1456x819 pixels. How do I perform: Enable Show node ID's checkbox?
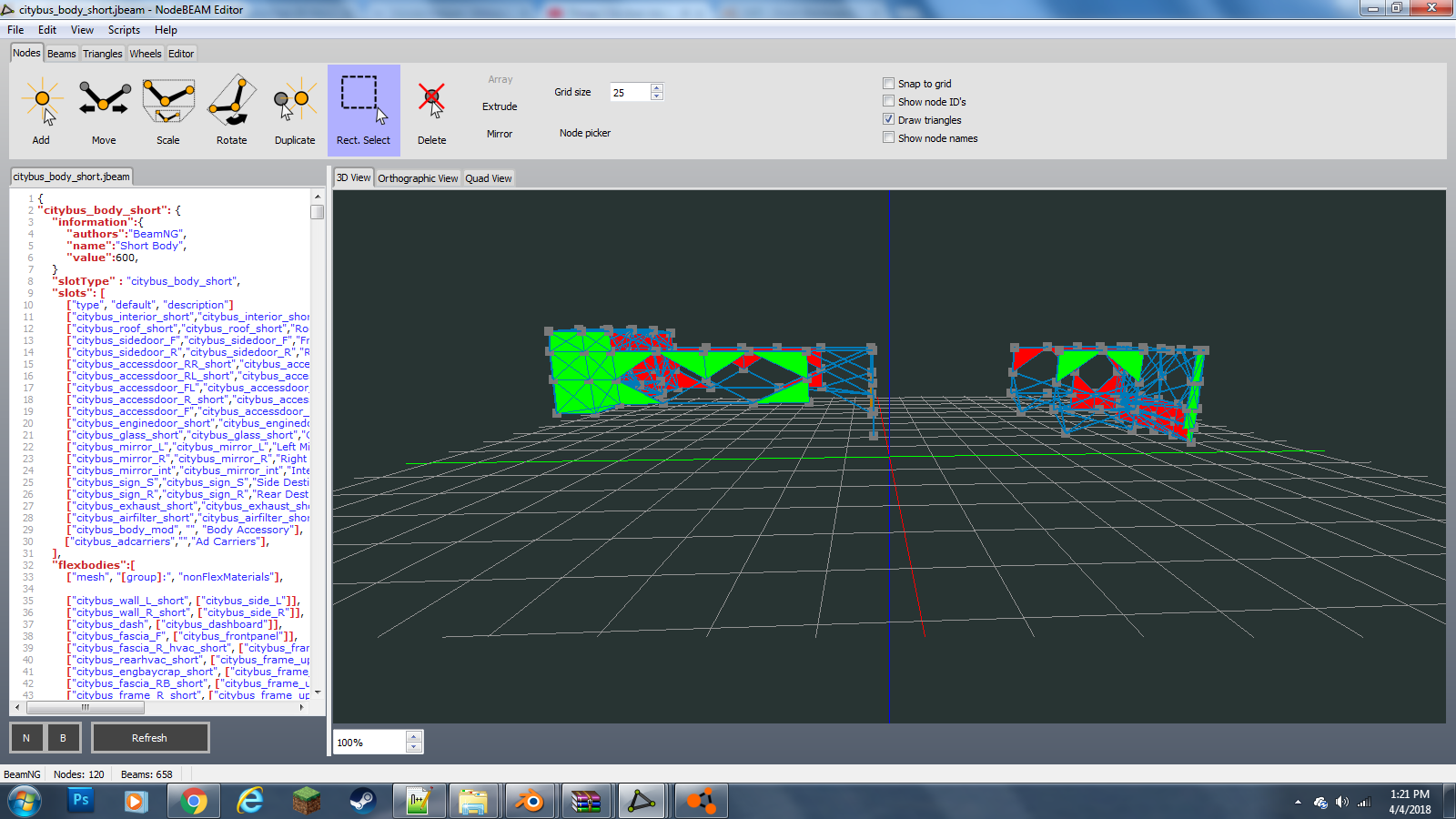coord(888,102)
